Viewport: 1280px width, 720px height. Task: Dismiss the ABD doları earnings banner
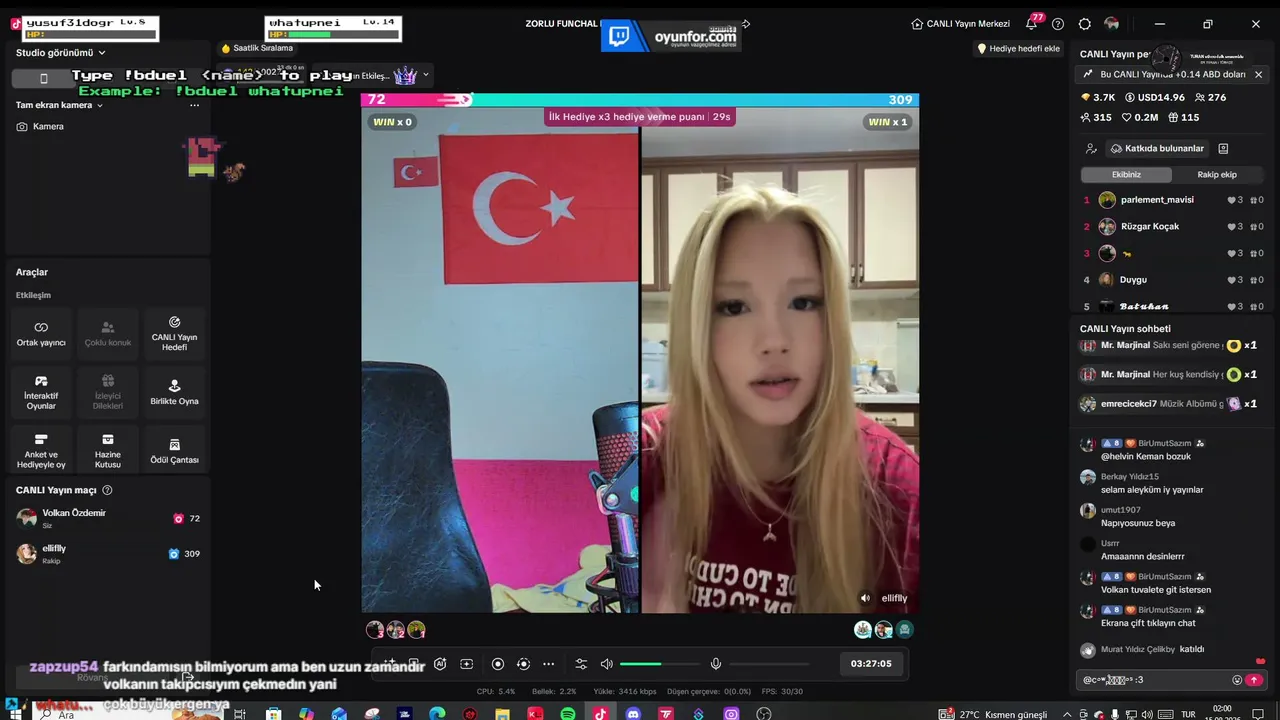pyautogui.click(x=1258, y=74)
